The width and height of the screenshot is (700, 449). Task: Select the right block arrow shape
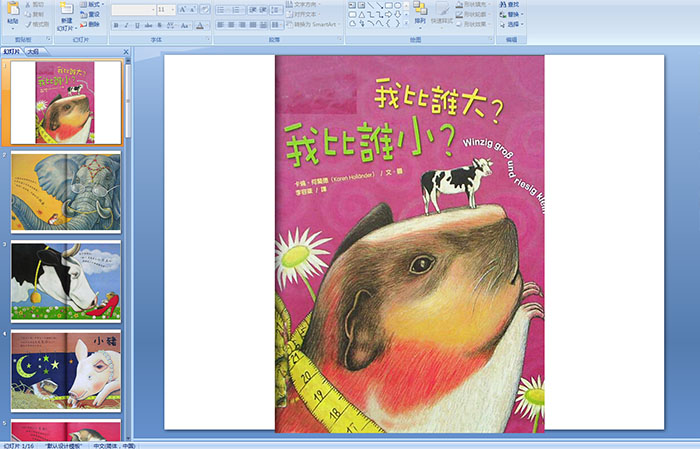tap(388, 14)
